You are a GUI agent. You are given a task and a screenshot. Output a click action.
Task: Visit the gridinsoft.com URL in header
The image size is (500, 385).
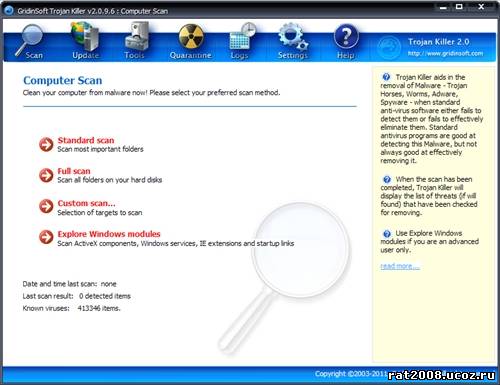point(445,53)
